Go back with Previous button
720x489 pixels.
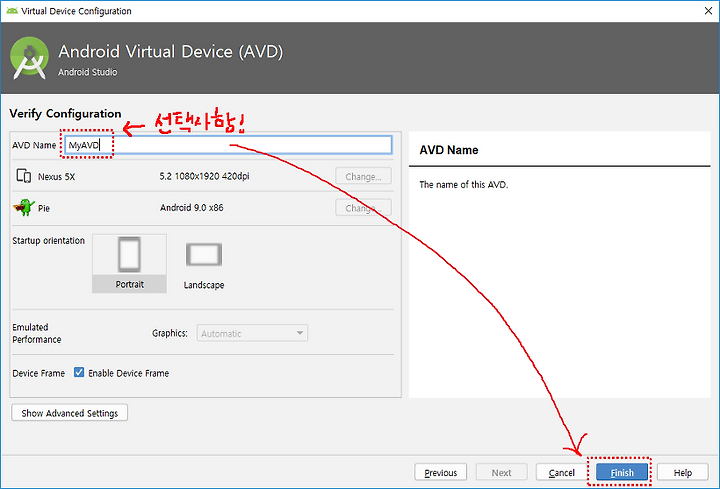click(440, 472)
